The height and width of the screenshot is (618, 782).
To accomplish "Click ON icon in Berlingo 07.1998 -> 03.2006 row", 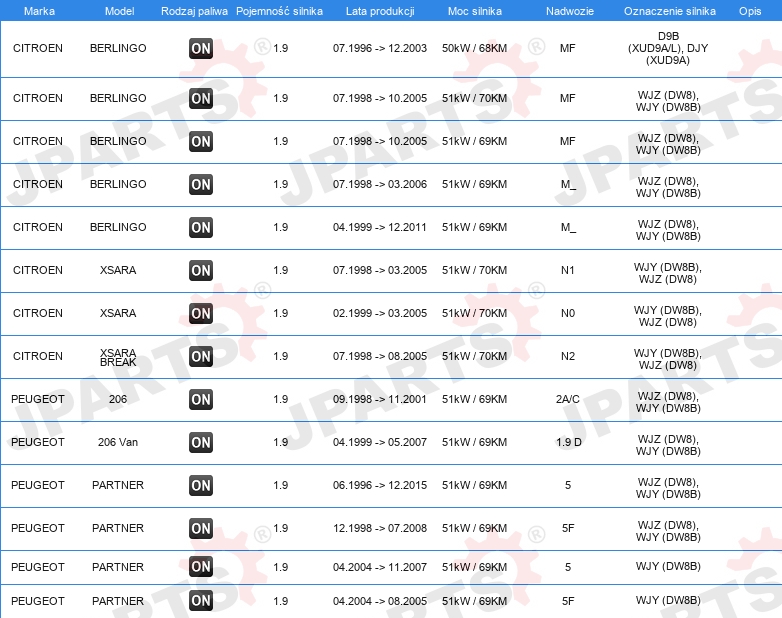I will point(201,185).
